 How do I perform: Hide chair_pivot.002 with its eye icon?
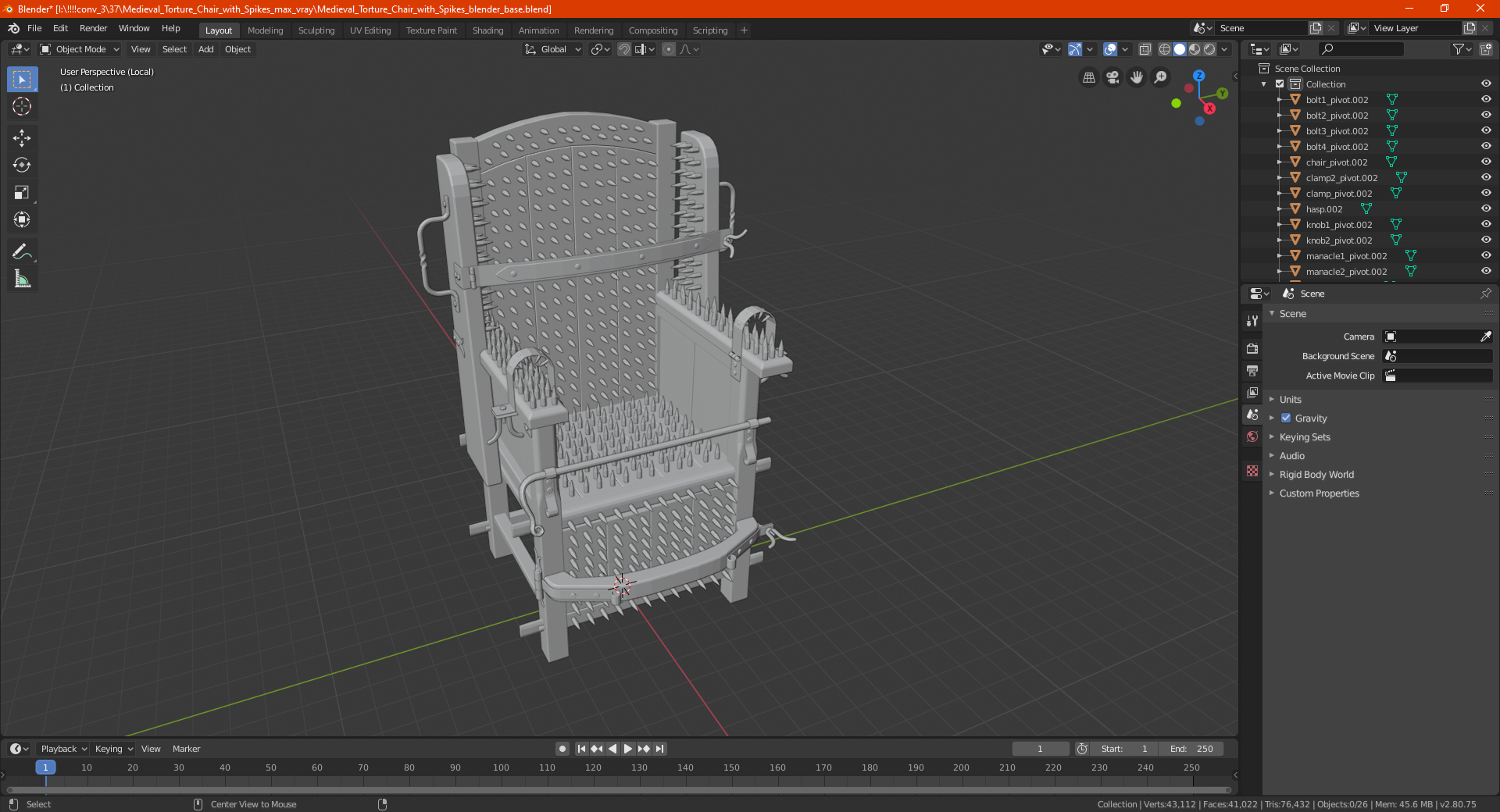(1485, 162)
